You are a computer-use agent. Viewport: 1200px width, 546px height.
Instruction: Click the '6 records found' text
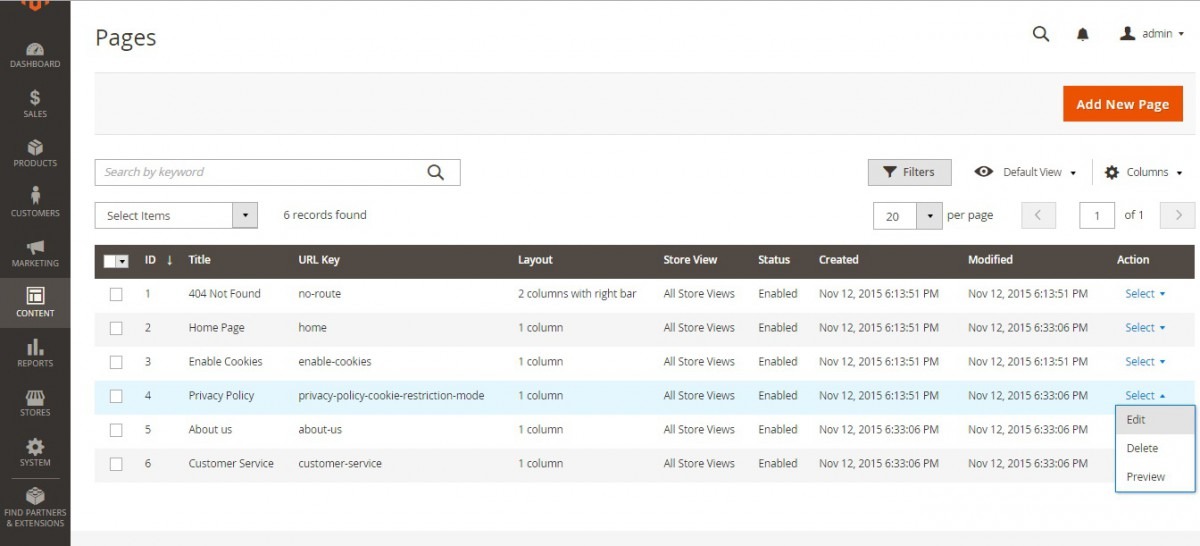click(x=325, y=215)
